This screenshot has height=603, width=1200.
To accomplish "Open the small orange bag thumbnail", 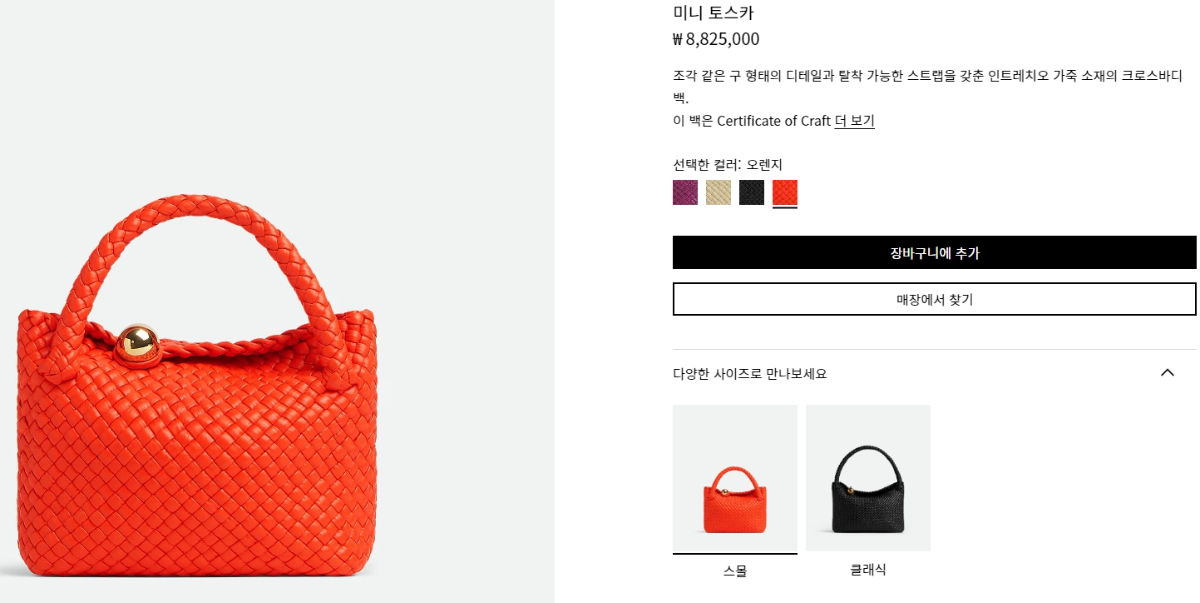I will [x=735, y=478].
